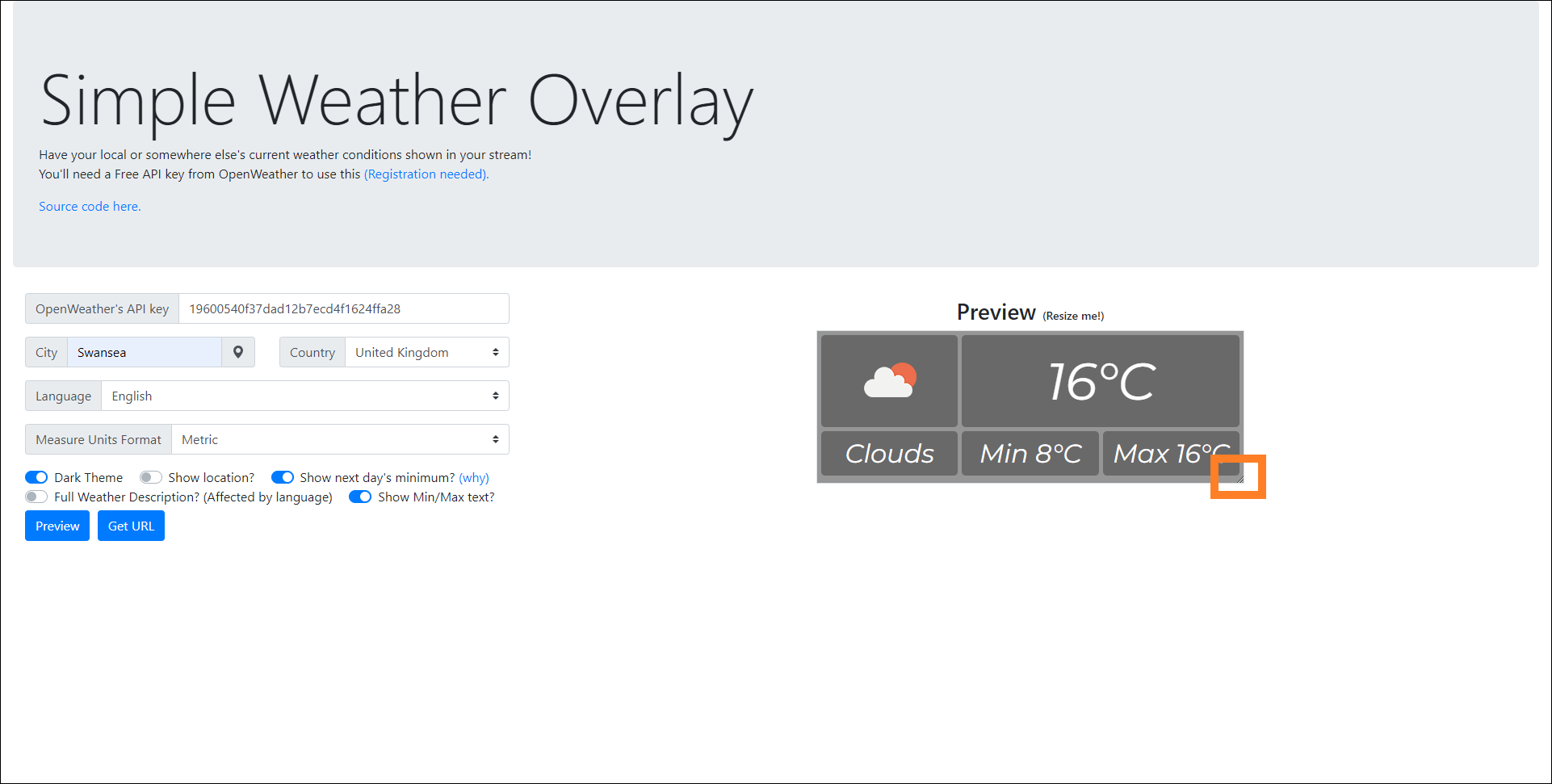Open the Country dropdown
This screenshot has width=1552, height=784.
tap(426, 352)
